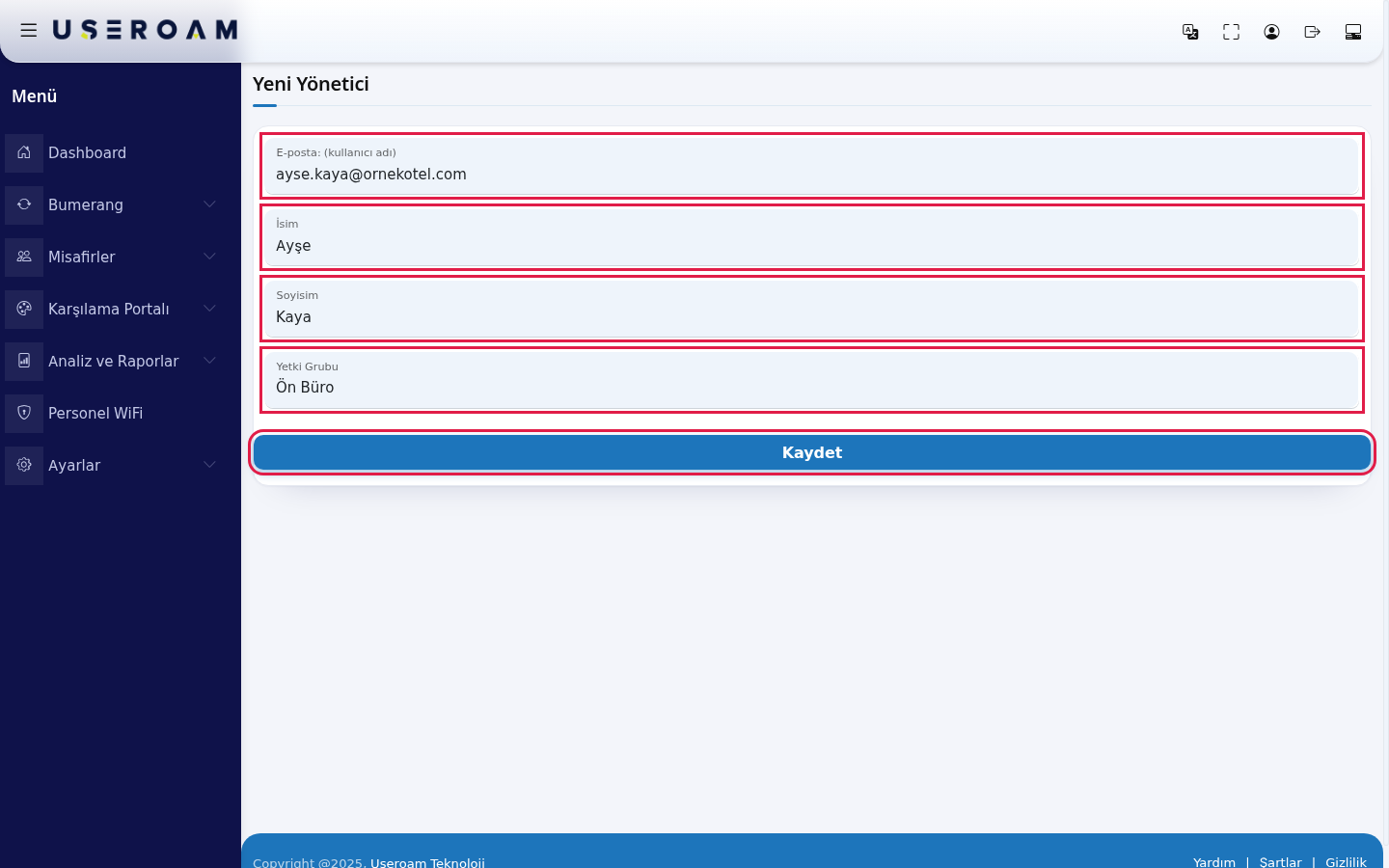Open the Misafirler menu label
This screenshot has width=1389, height=868.
pos(82,257)
